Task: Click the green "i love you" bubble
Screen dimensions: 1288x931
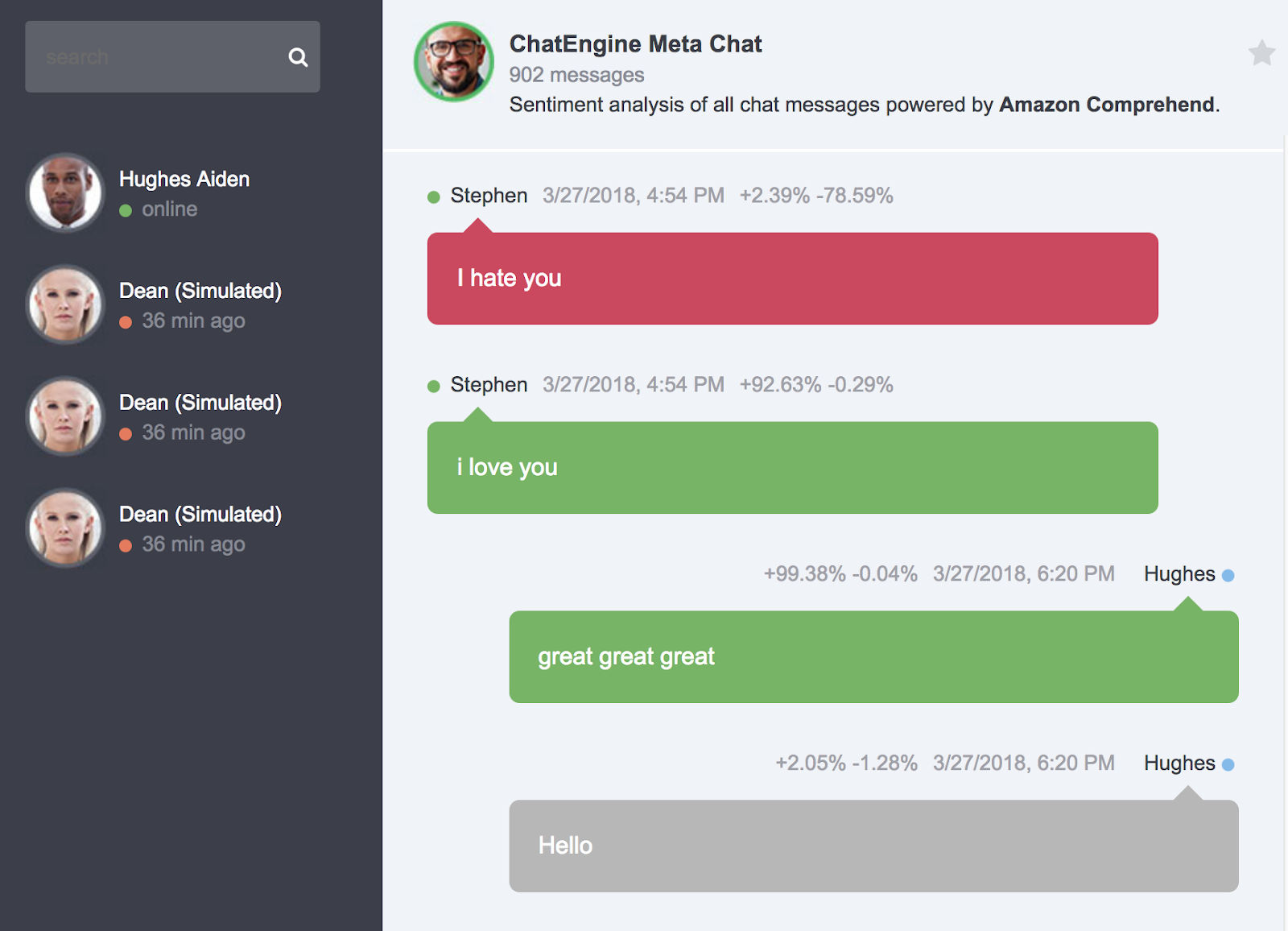Action: coord(792,468)
